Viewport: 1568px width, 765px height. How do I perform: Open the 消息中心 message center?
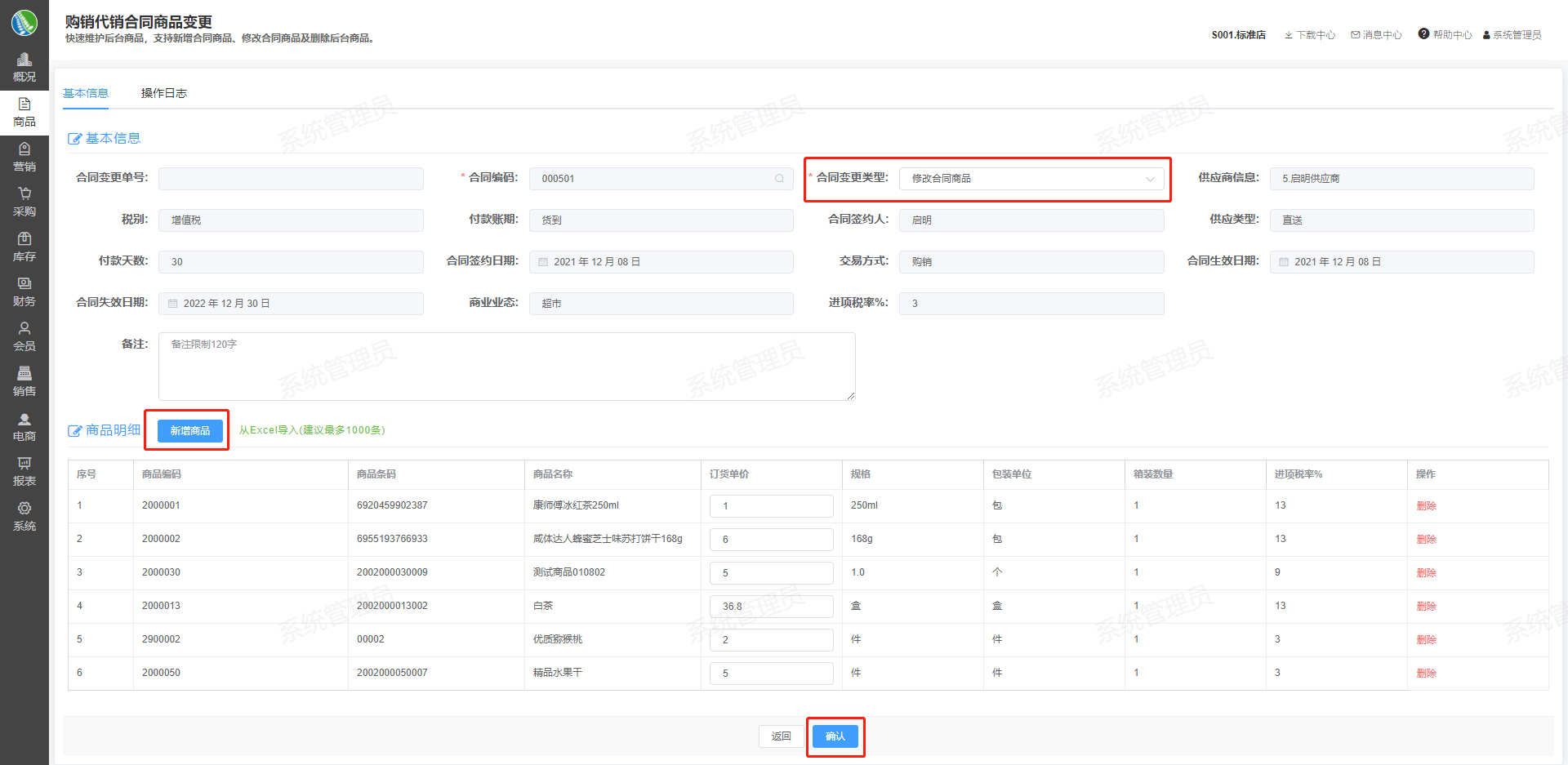[x=1376, y=35]
